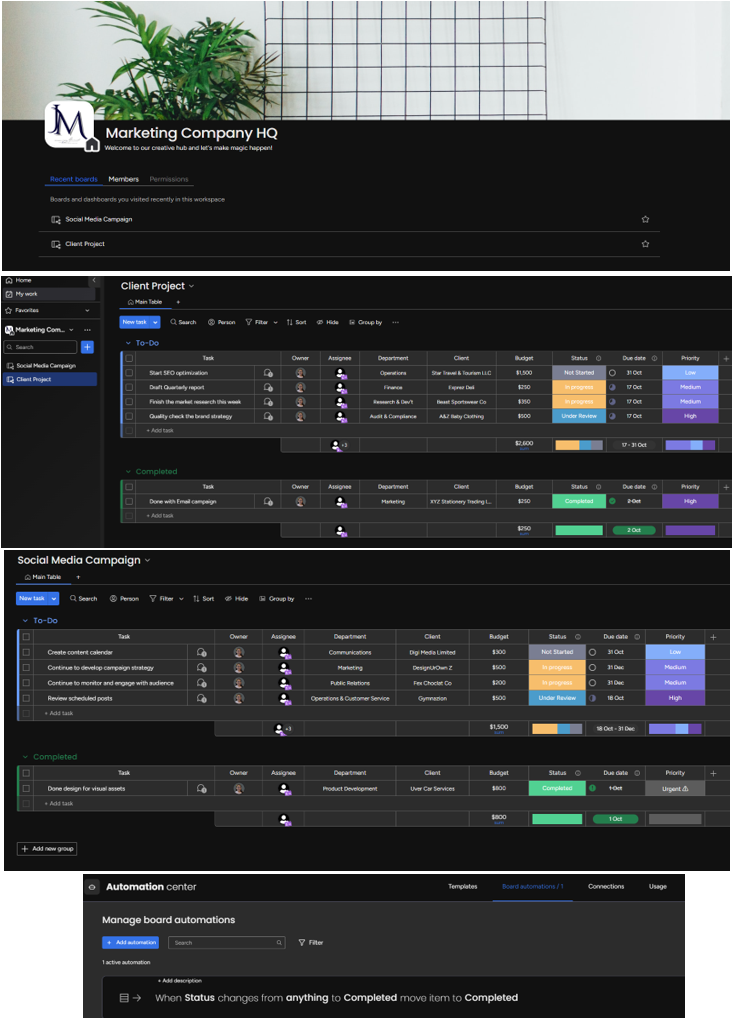Click New task in the Client Project board
Image resolution: width=732 pixels, height=1028 pixels.
pos(135,323)
